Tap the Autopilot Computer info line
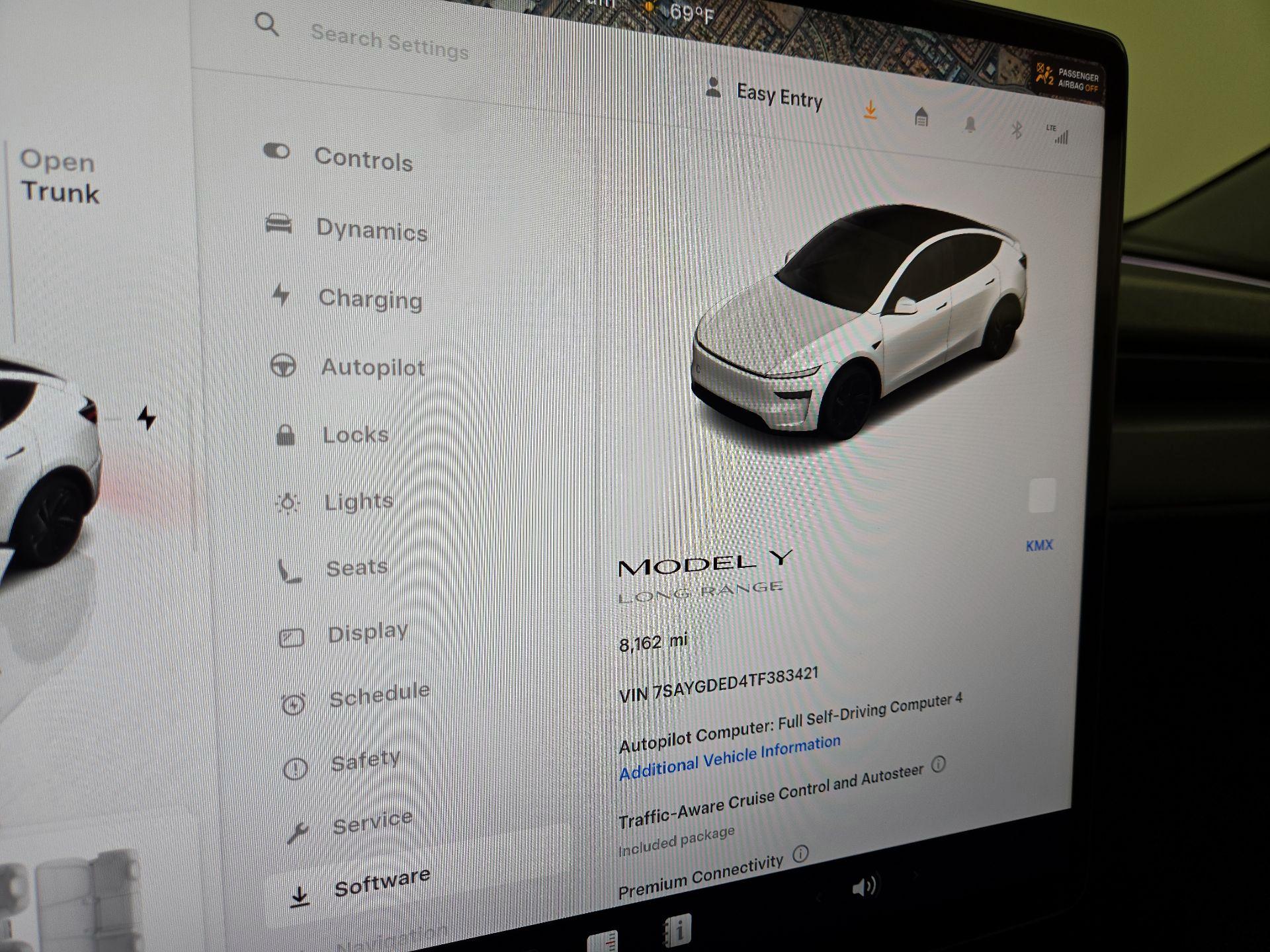 [x=790, y=723]
